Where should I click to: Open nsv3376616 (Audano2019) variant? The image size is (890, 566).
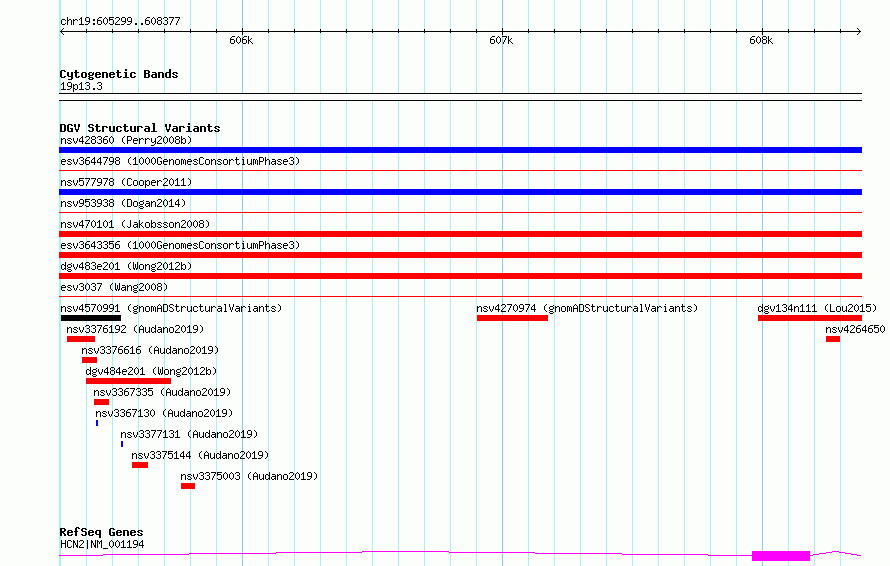tap(150, 350)
